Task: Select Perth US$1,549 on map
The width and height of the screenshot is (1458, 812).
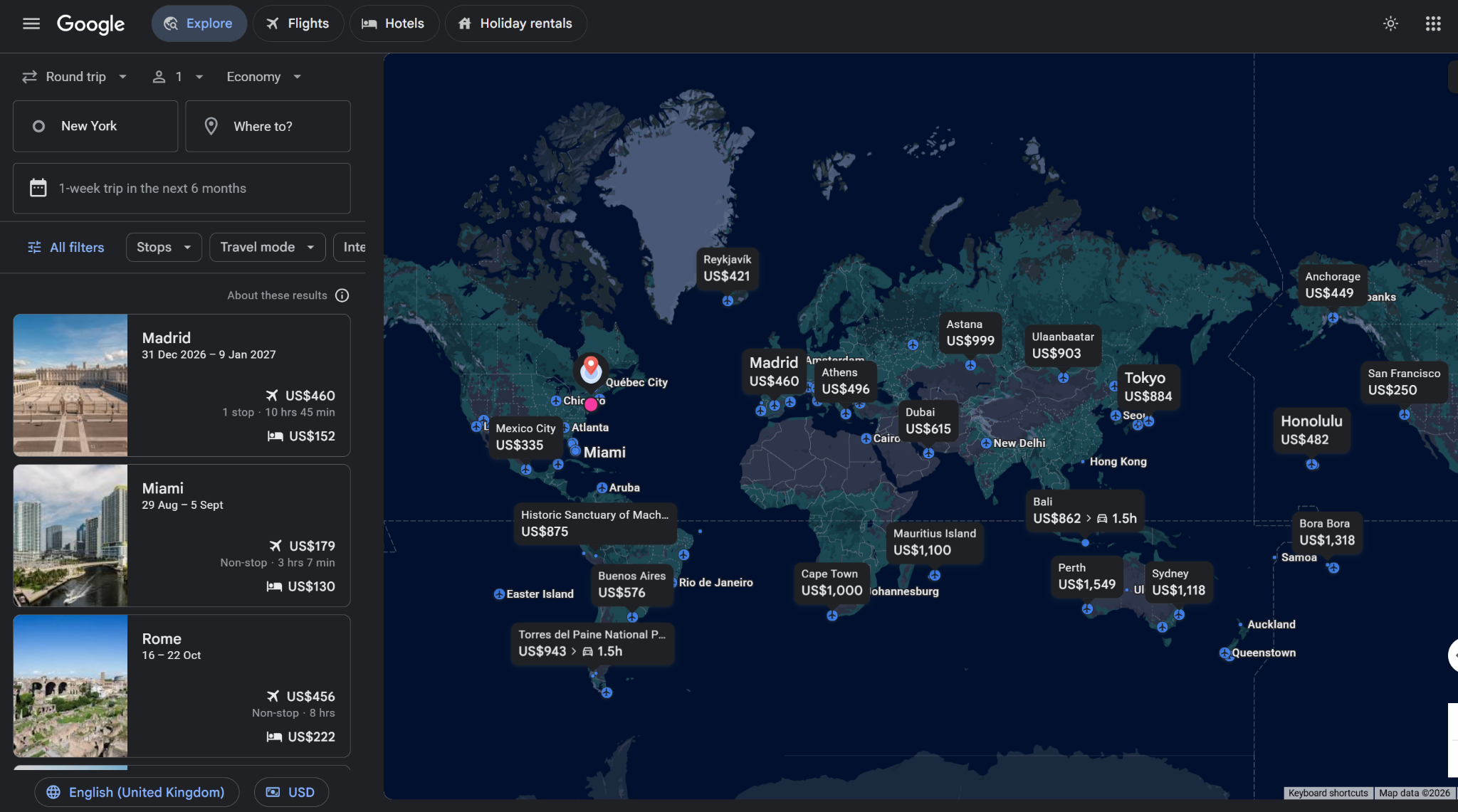Action: coord(1086,576)
